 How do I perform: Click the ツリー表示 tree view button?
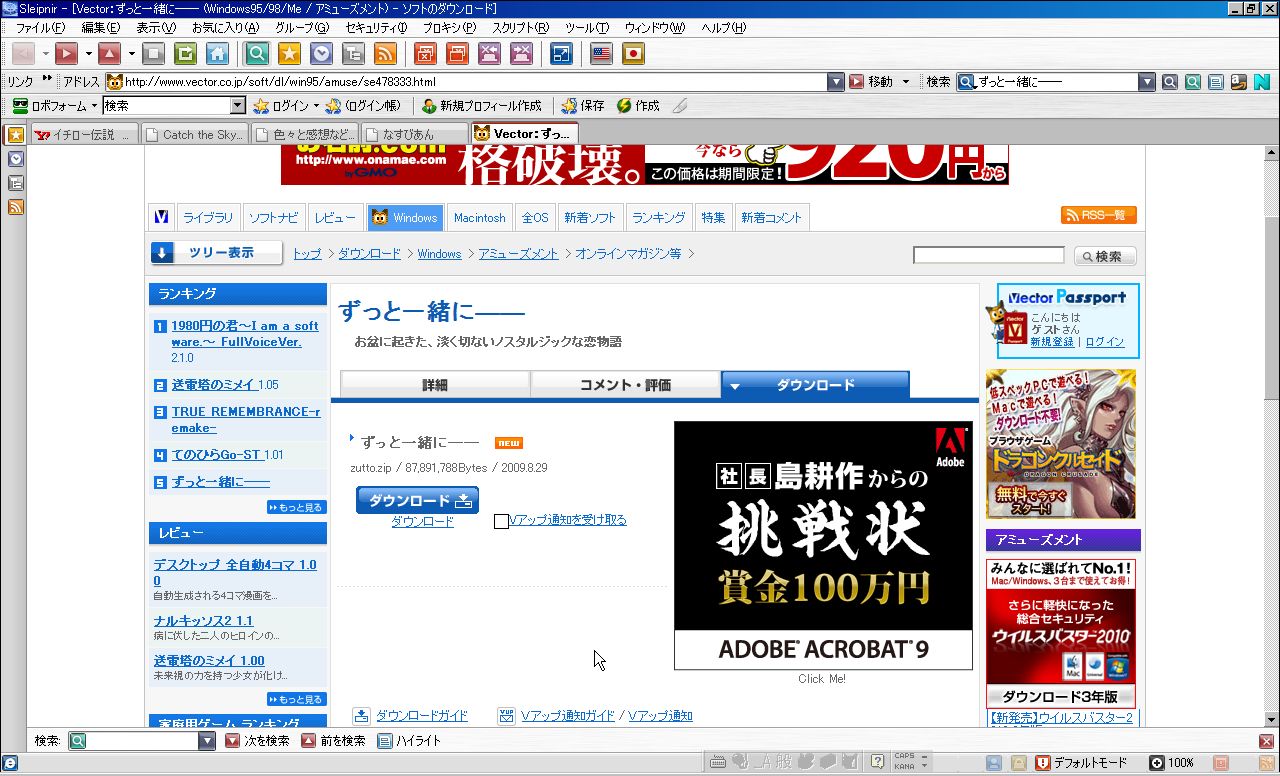(217, 253)
